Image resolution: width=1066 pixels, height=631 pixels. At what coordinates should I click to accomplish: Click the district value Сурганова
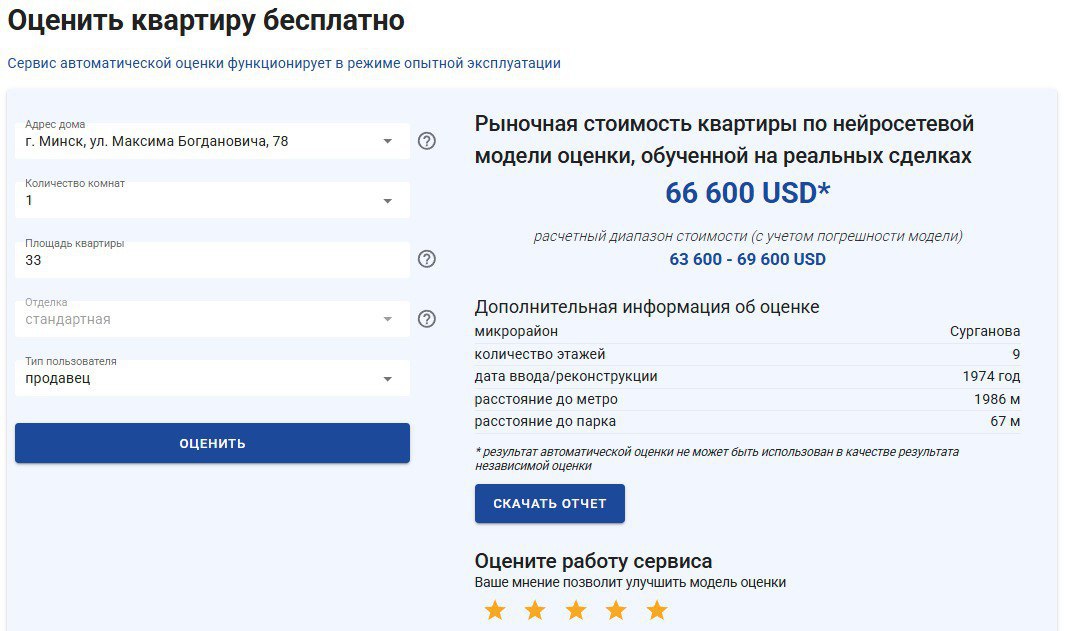pos(985,330)
